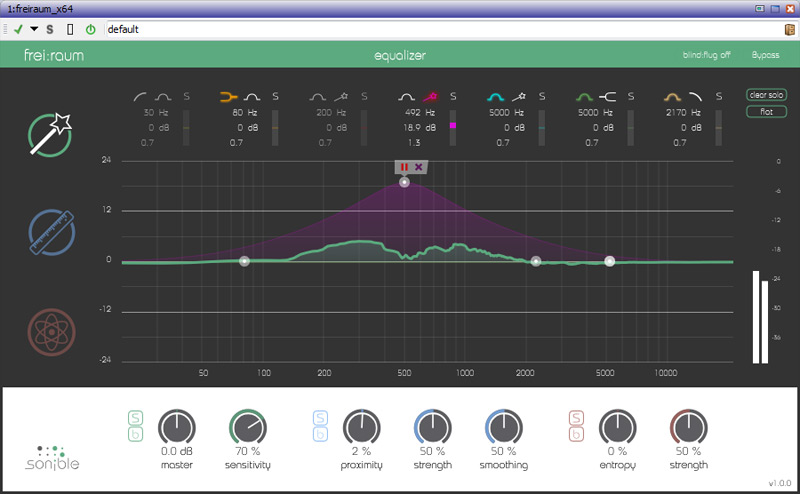Click the sensitivity knob at 70 %

tap(247, 428)
